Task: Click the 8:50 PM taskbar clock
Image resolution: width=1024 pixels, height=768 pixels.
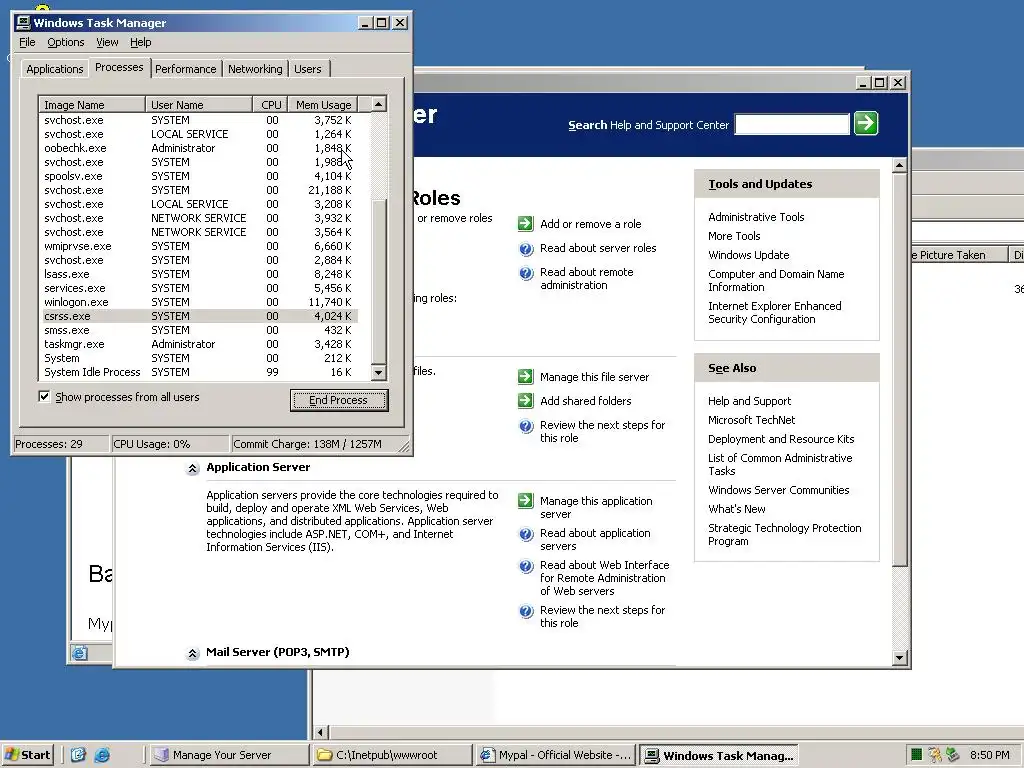Action: click(x=989, y=755)
